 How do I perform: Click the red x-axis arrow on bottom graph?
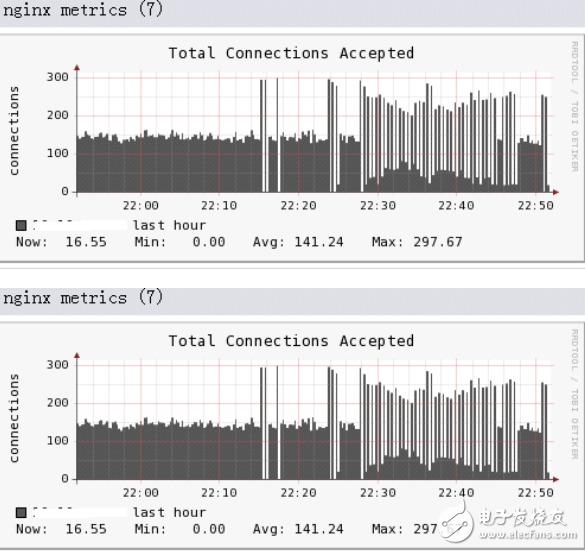556,479
